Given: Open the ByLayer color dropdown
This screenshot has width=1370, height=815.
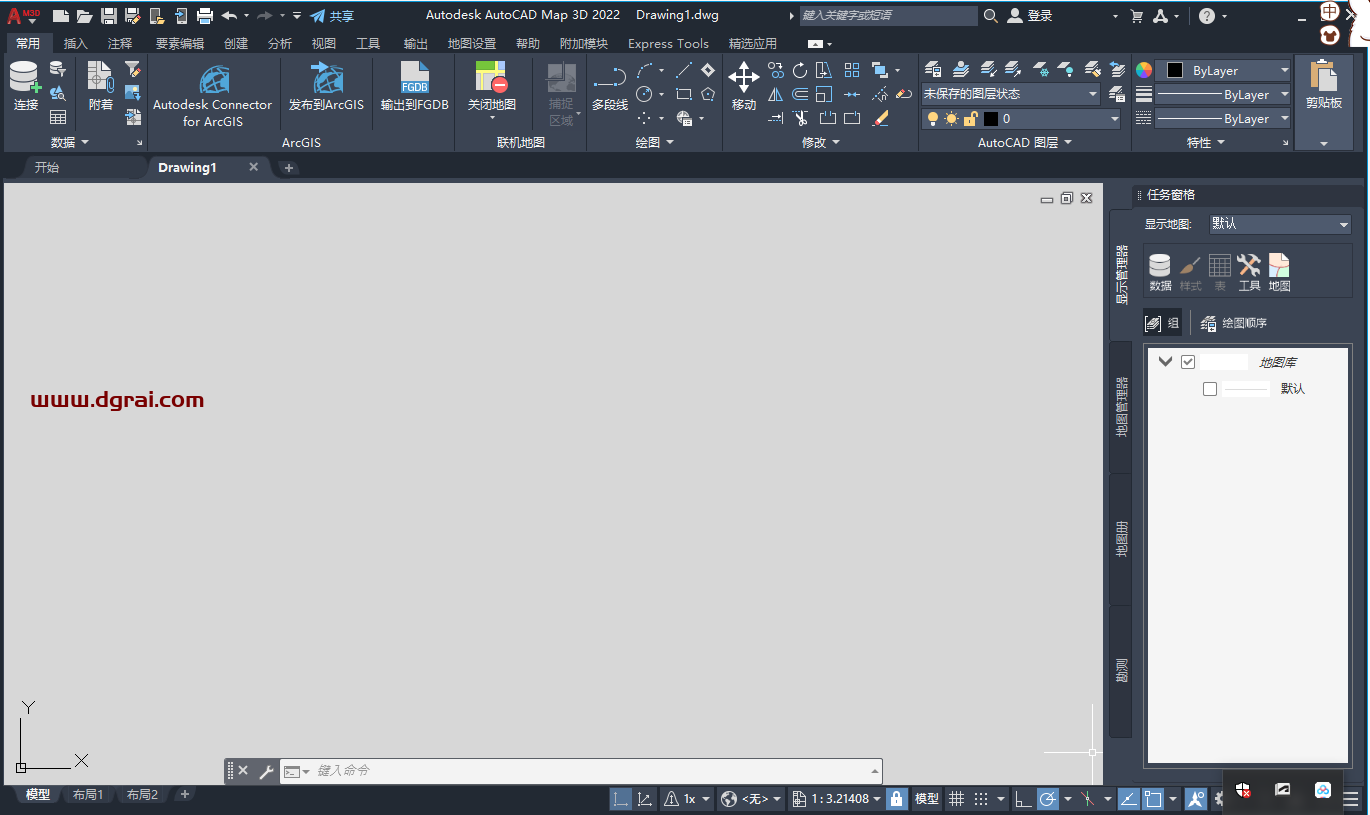Looking at the screenshot, I should click(x=1224, y=70).
